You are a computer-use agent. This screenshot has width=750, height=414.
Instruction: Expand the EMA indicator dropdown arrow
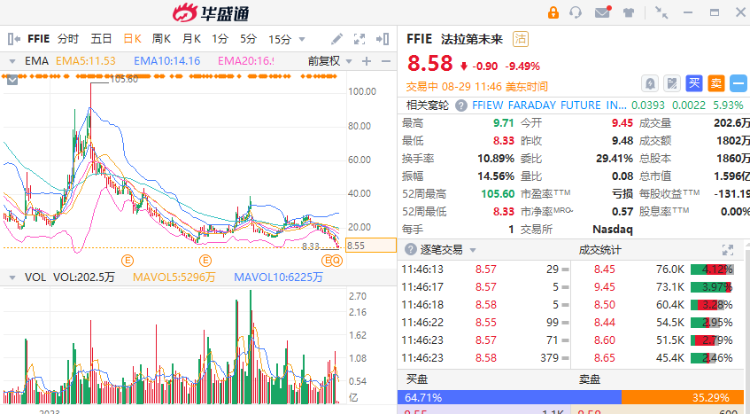[x=12, y=61]
